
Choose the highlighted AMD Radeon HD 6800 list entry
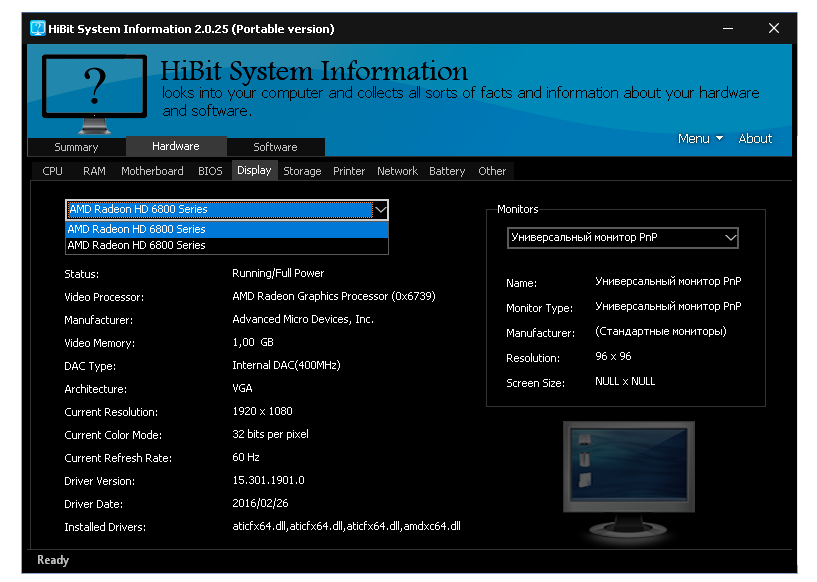227,229
